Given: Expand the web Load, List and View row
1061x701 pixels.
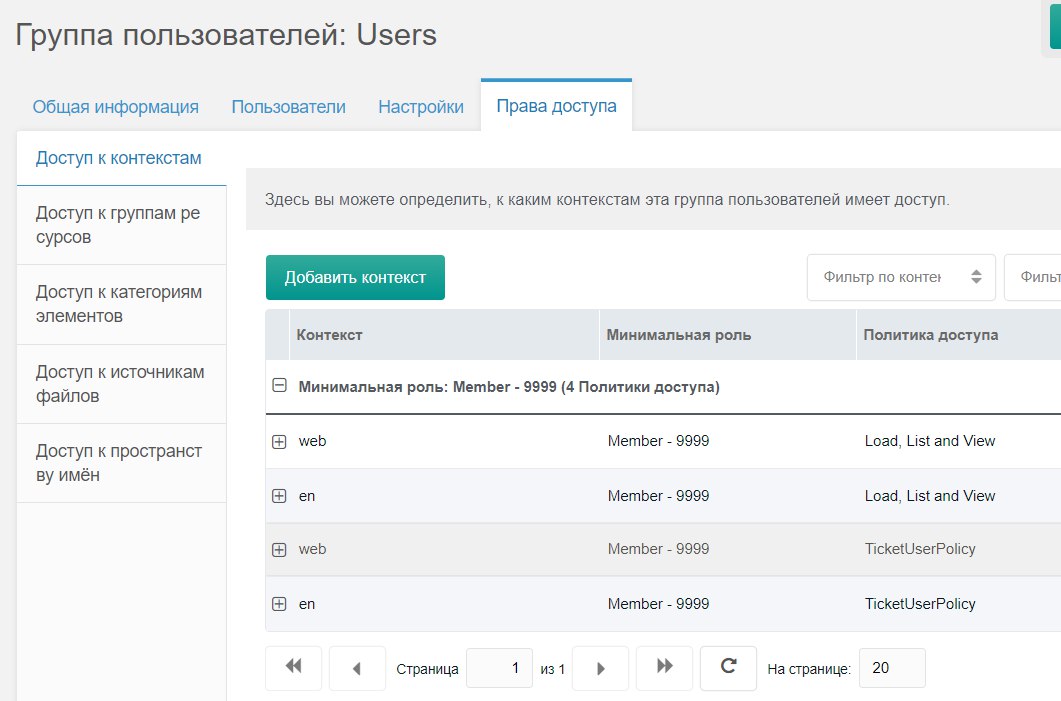Looking at the screenshot, I should pos(279,442).
